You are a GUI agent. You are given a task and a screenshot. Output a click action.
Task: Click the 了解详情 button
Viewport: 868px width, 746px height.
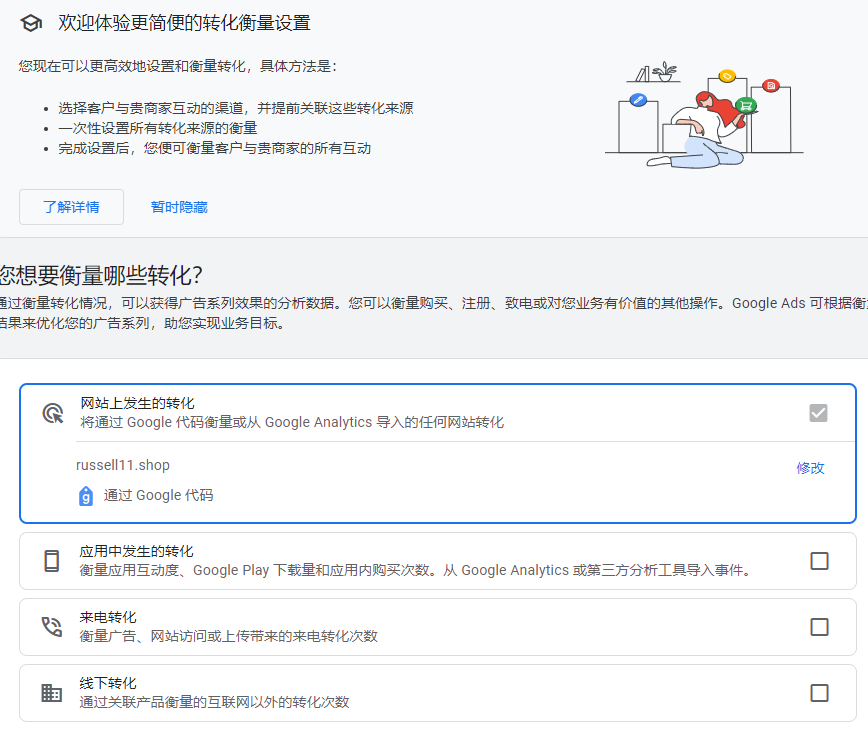pyautogui.click(x=70, y=207)
